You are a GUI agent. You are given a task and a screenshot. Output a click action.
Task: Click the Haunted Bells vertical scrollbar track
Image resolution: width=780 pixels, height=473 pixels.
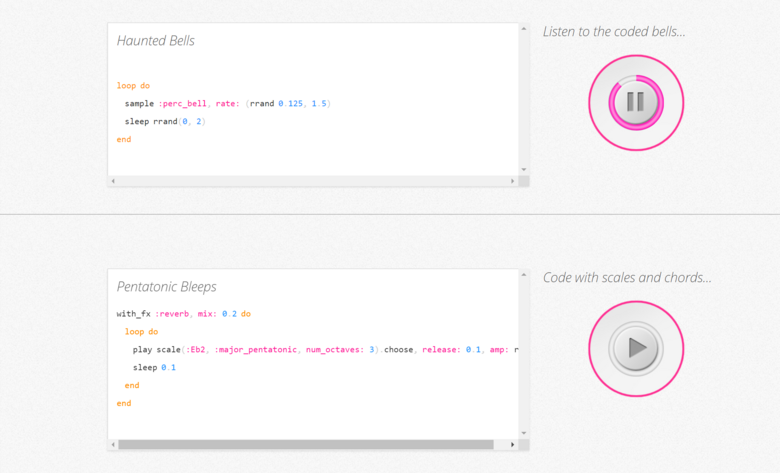click(524, 100)
